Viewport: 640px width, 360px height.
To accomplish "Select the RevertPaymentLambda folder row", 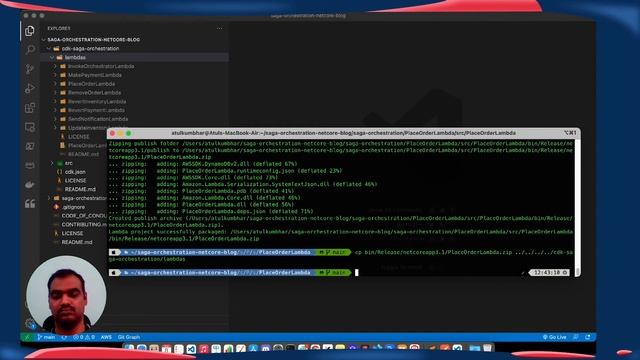I will tap(135, 110).
